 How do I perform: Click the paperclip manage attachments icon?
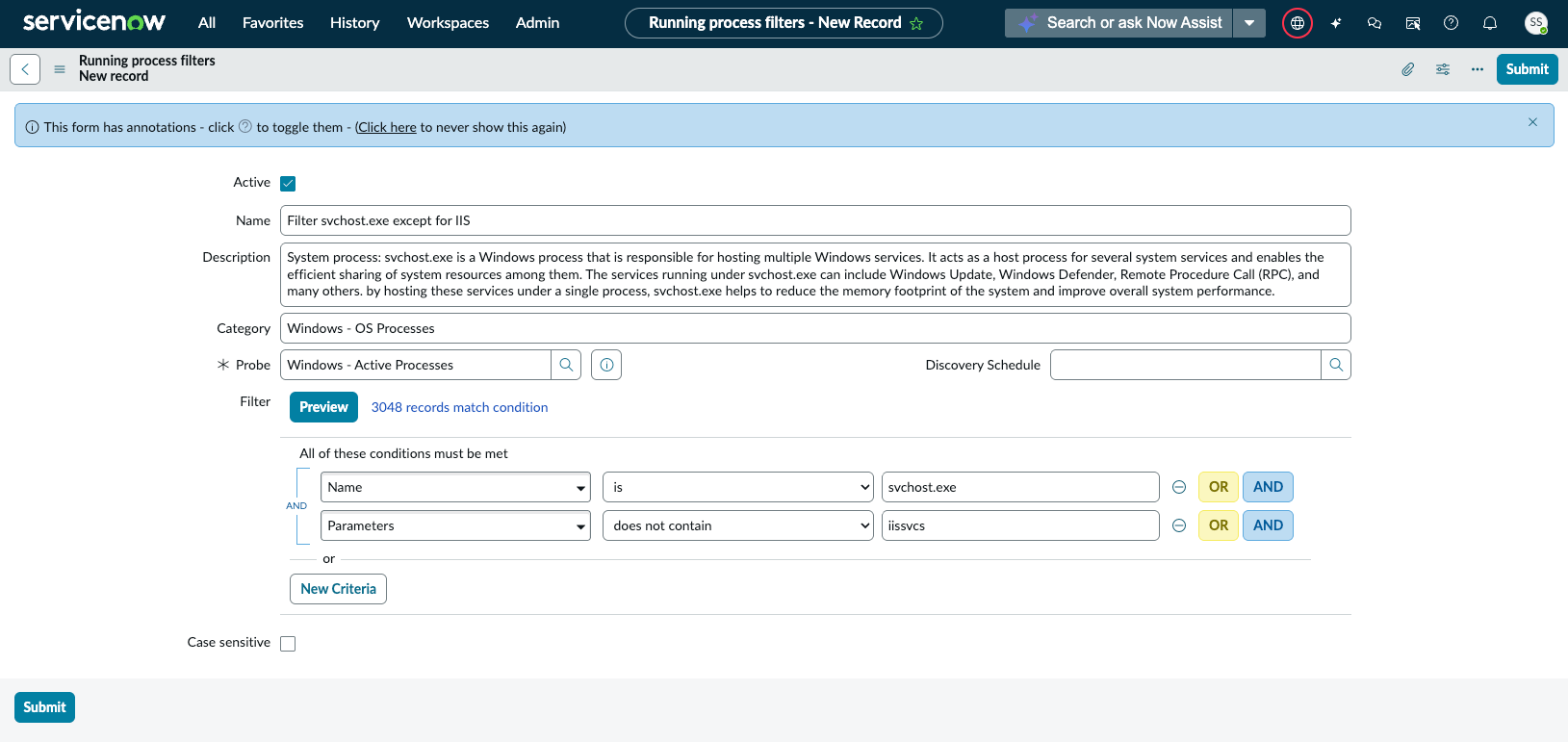click(x=1408, y=69)
